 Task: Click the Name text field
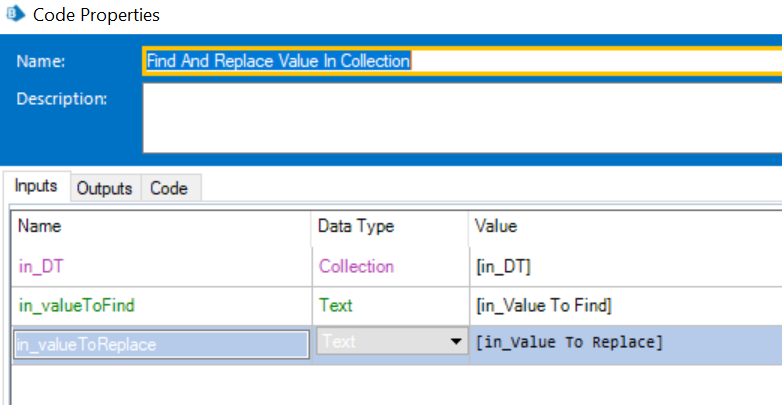tap(460, 61)
